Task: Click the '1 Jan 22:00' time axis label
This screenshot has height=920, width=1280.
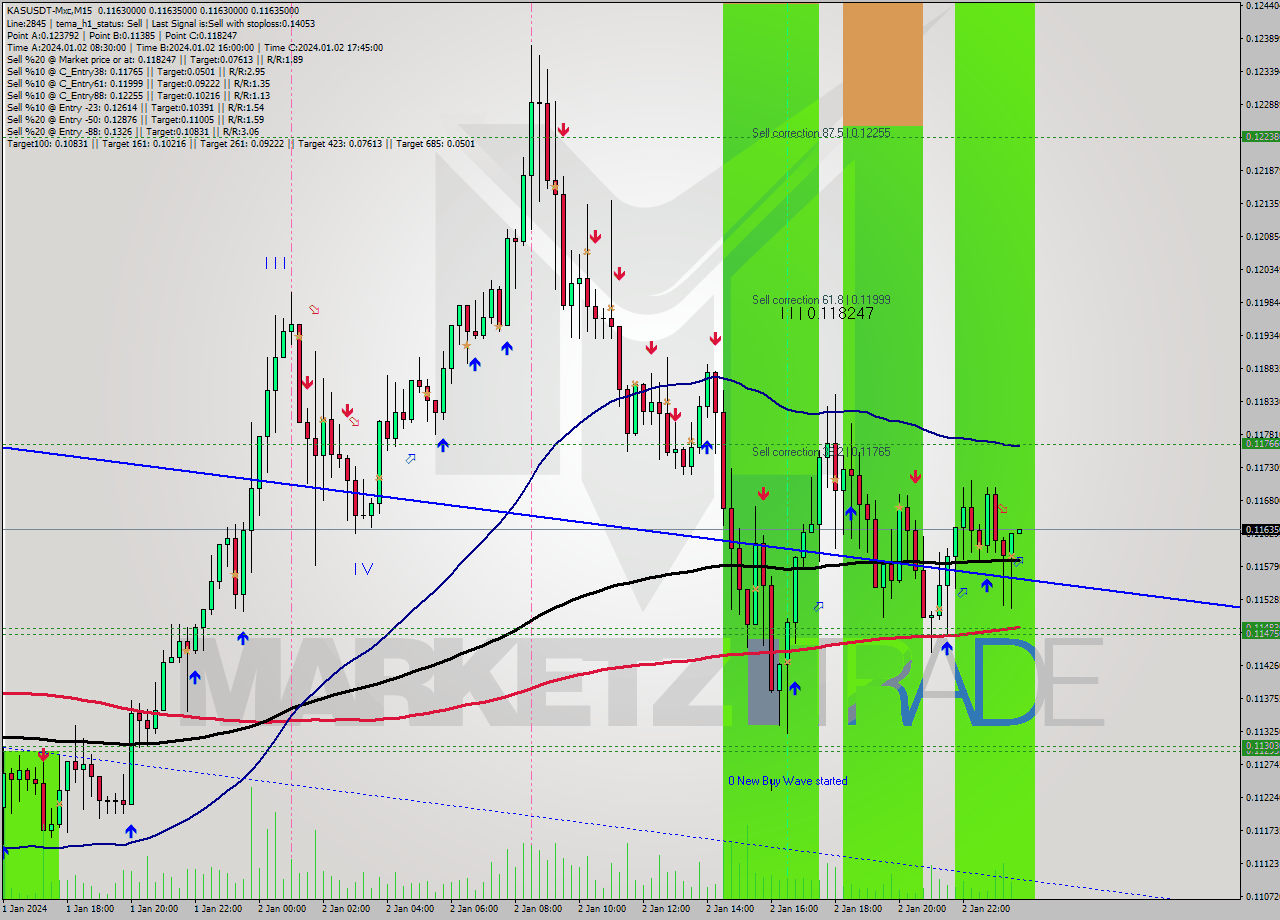Action: point(217,909)
